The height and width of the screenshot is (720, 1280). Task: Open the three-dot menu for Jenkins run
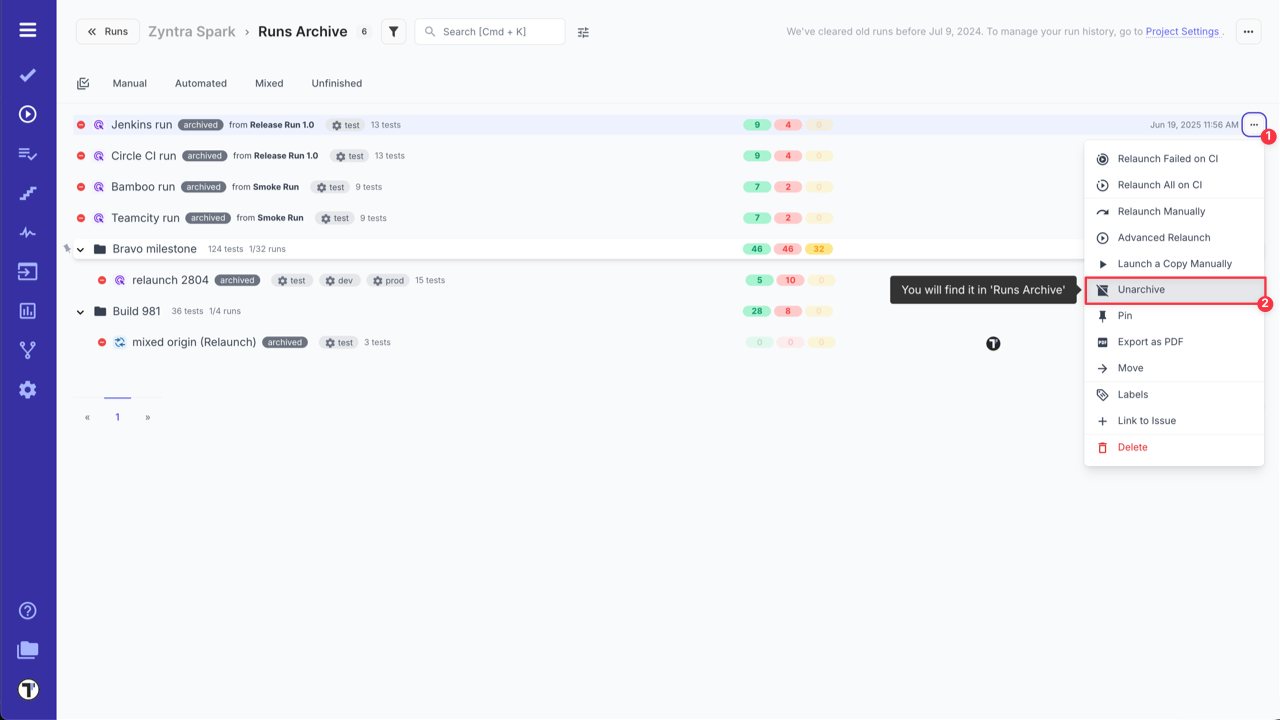tap(1253, 124)
